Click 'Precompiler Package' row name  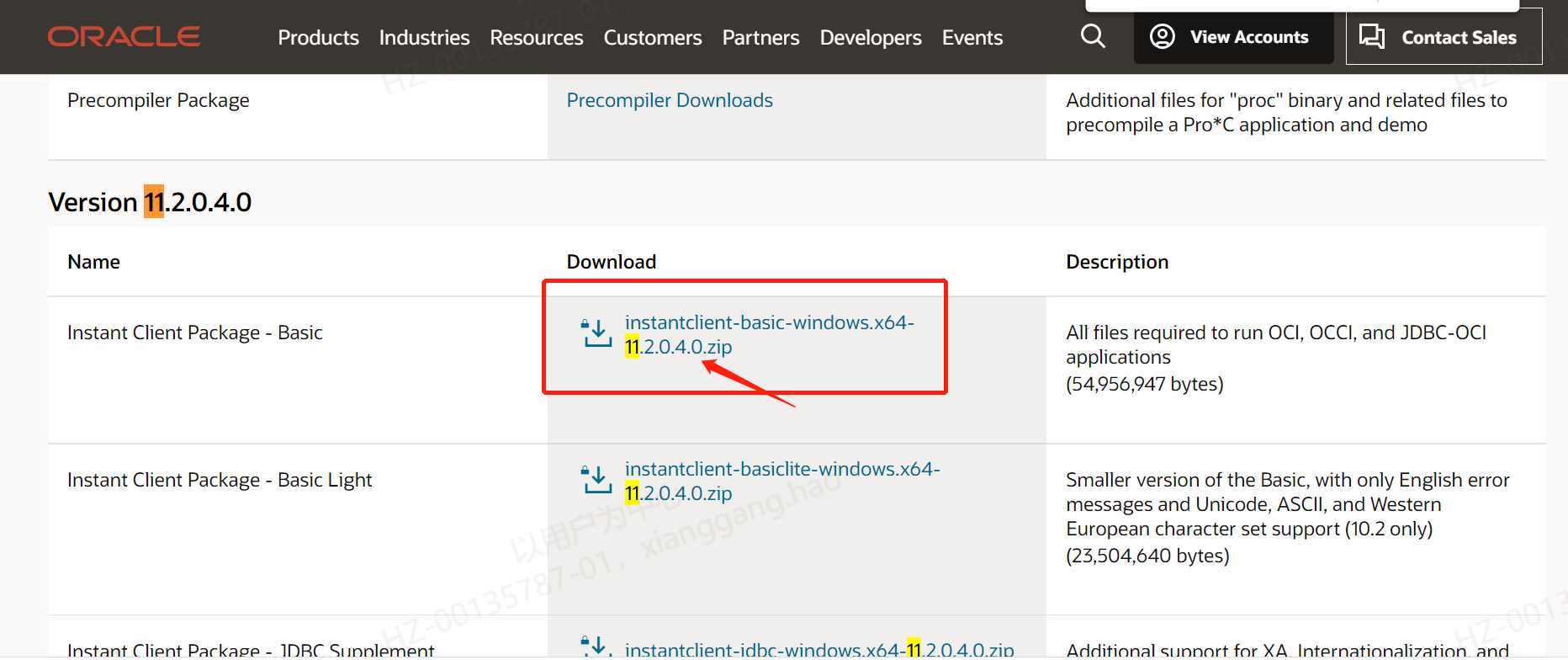(158, 100)
